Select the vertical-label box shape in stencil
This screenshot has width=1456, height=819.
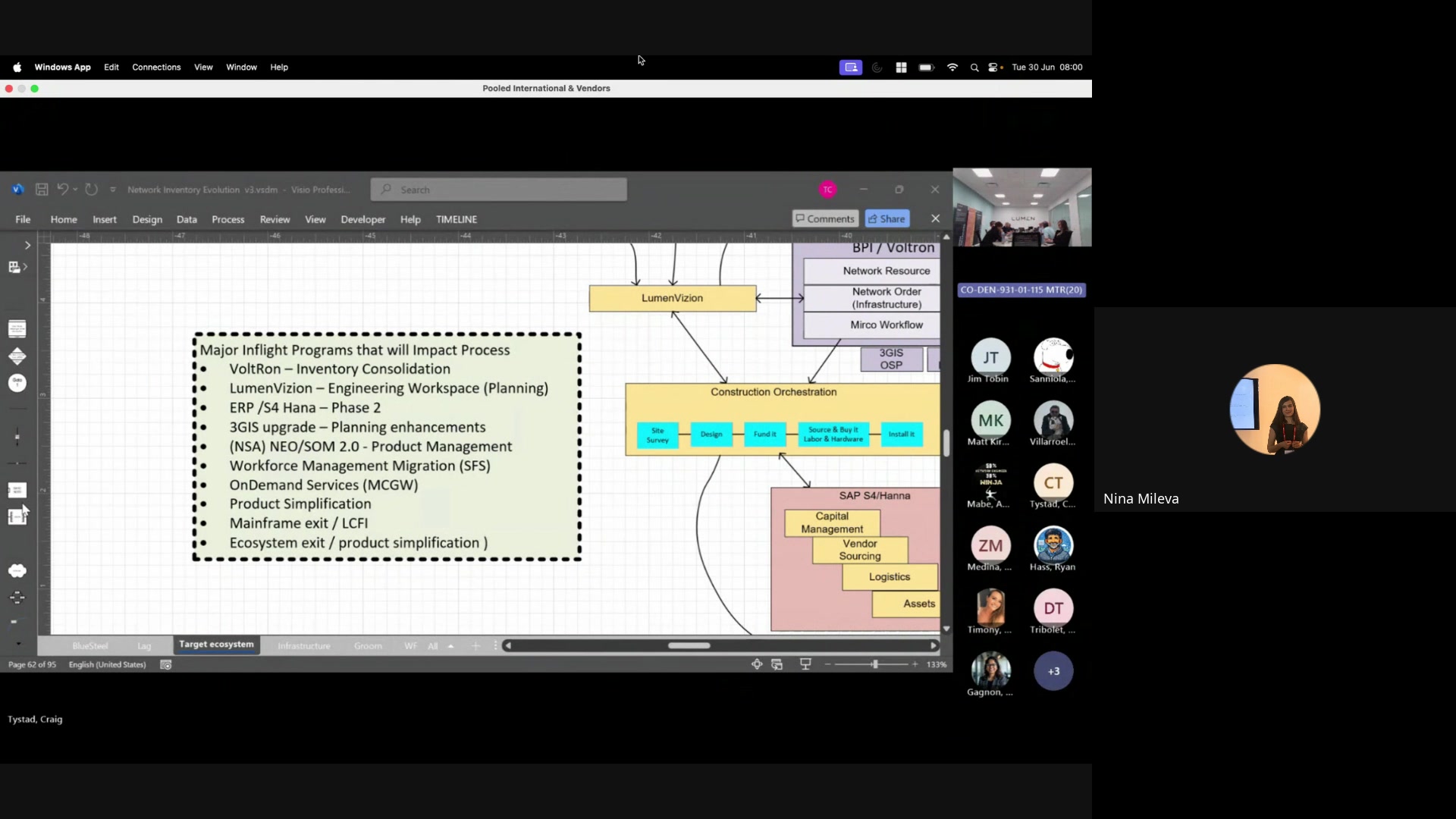click(17, 517)
